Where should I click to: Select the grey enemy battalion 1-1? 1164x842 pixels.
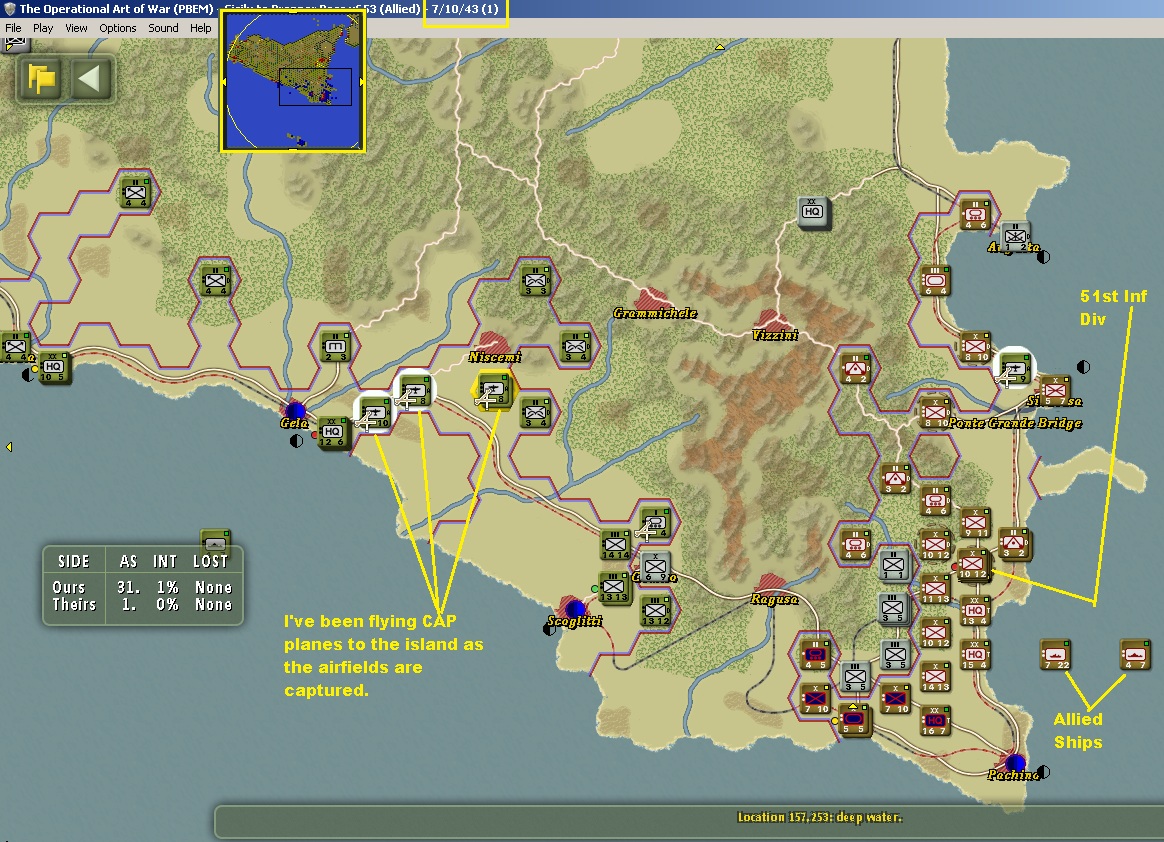[895, 567]
